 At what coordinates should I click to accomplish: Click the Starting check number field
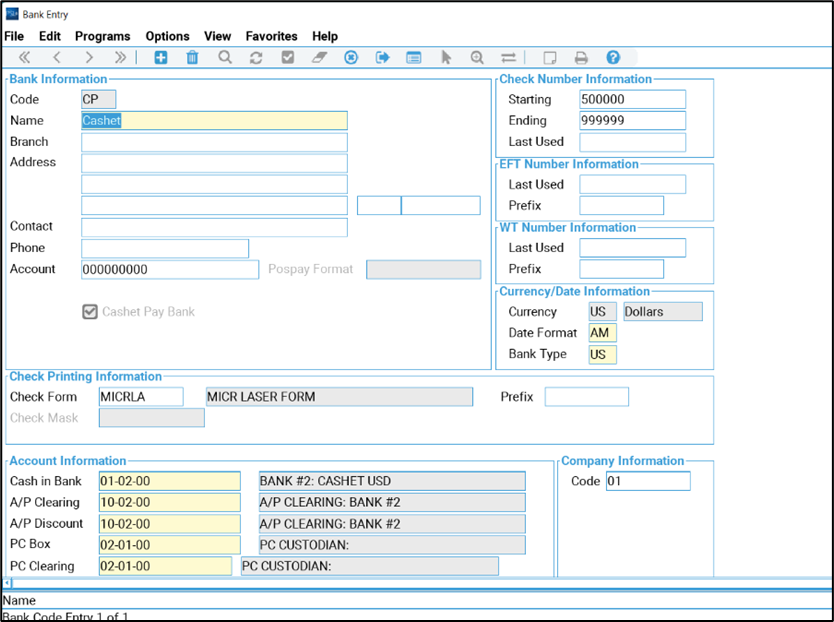[632, 99]
